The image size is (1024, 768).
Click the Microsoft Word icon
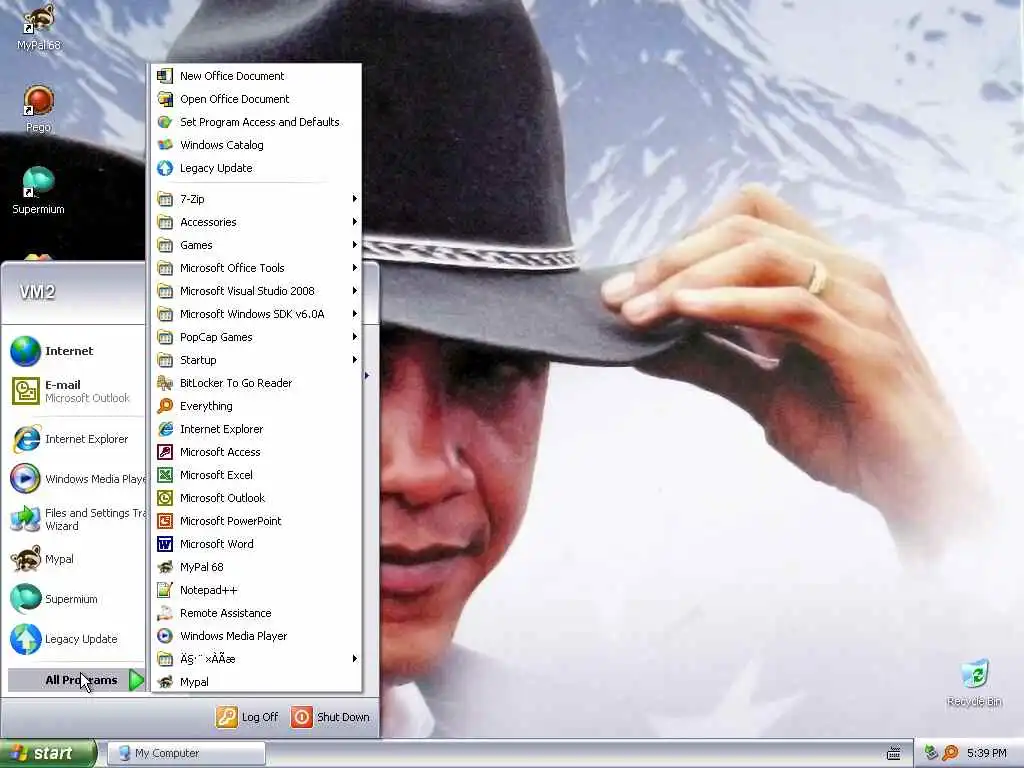[x=165, y=544]
